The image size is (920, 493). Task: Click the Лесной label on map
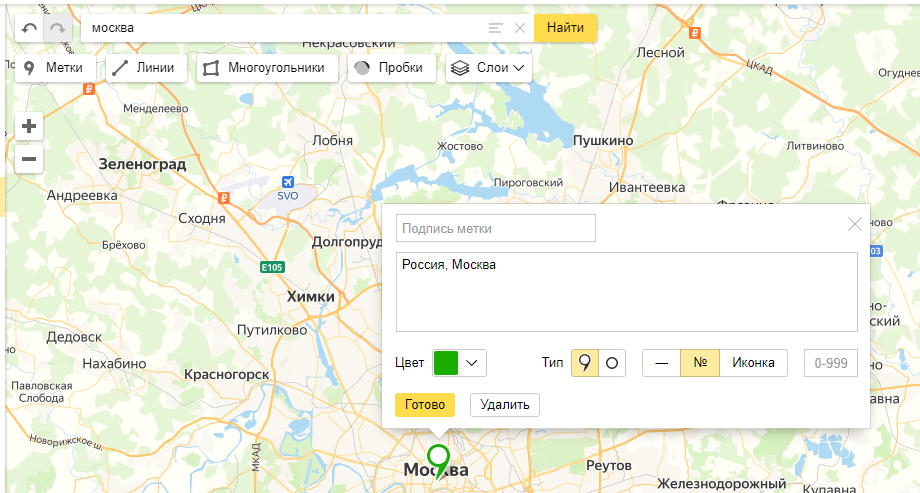coord(661,53)
